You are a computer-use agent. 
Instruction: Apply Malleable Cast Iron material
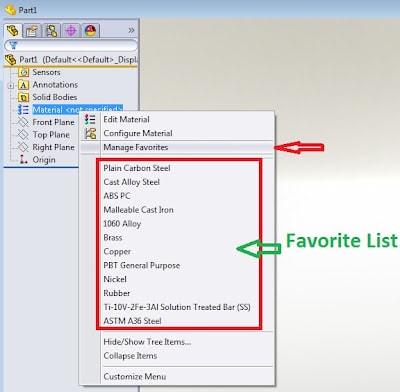[138, 210]
